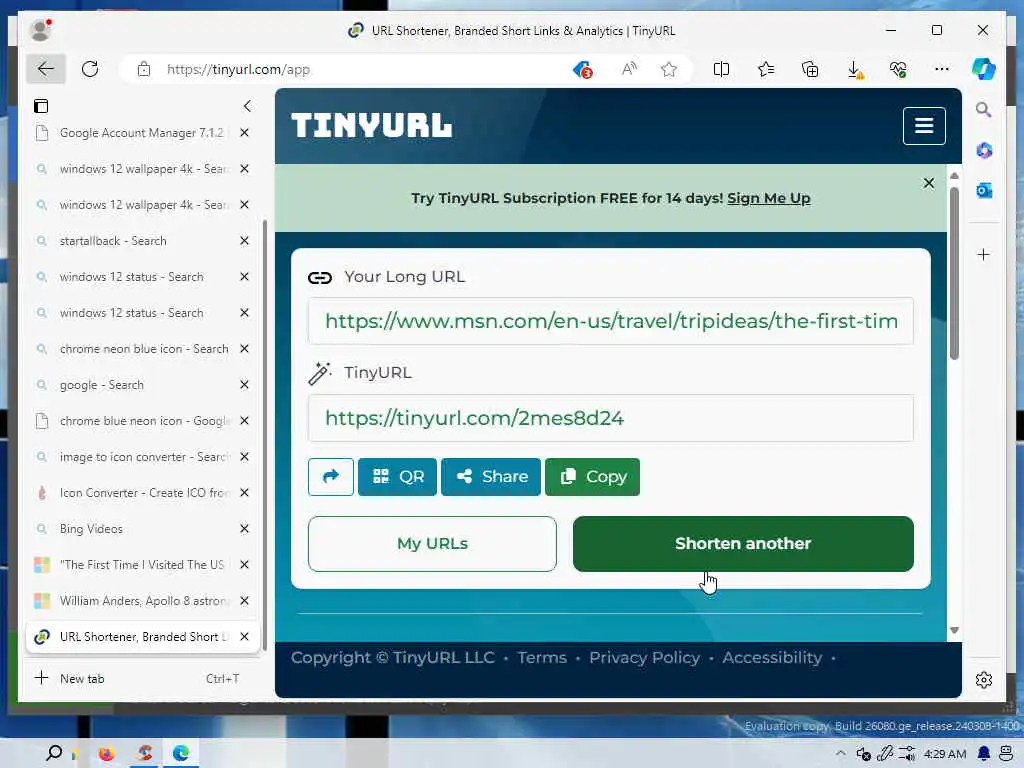
Task: Collapse the vertical tabs pane
Action: point(247,106)
